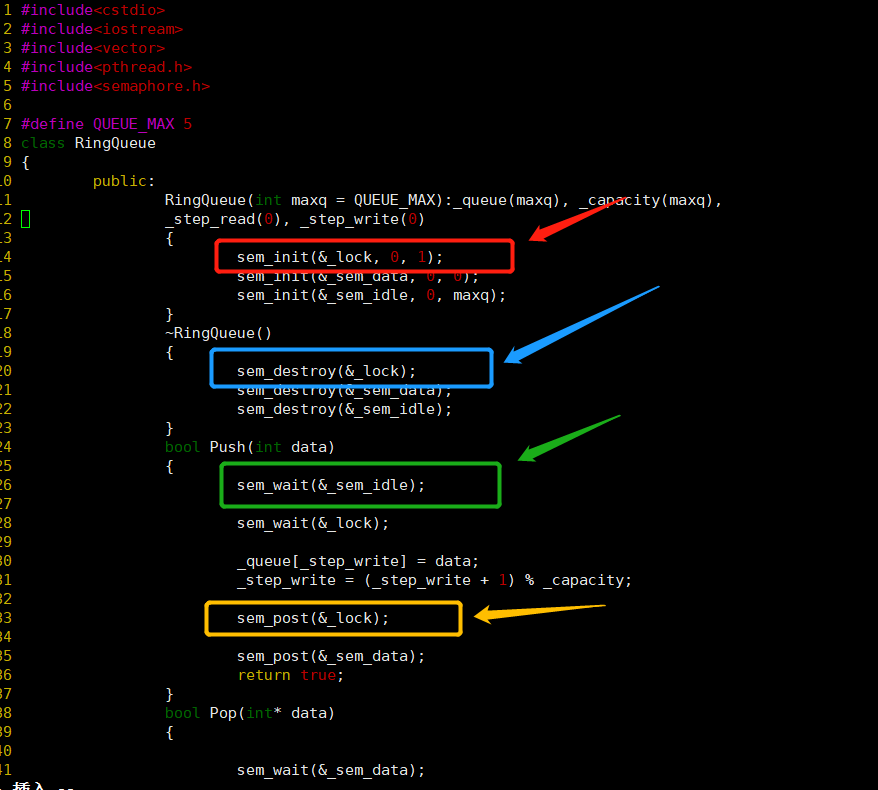878x790 pixels.
Task: Click the '_step_write = (_step_write + 1) % _capacity;' line
Action: [x=434, y=580]
